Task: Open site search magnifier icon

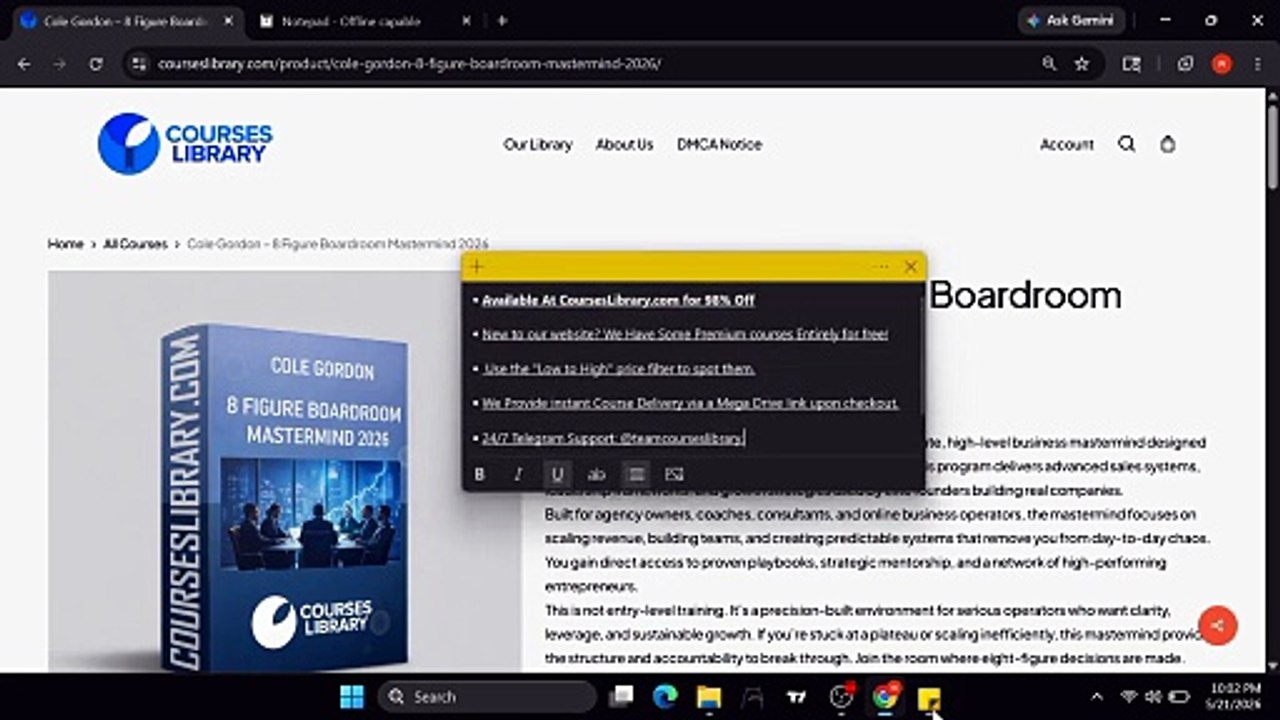Action: coord(1127,144)
